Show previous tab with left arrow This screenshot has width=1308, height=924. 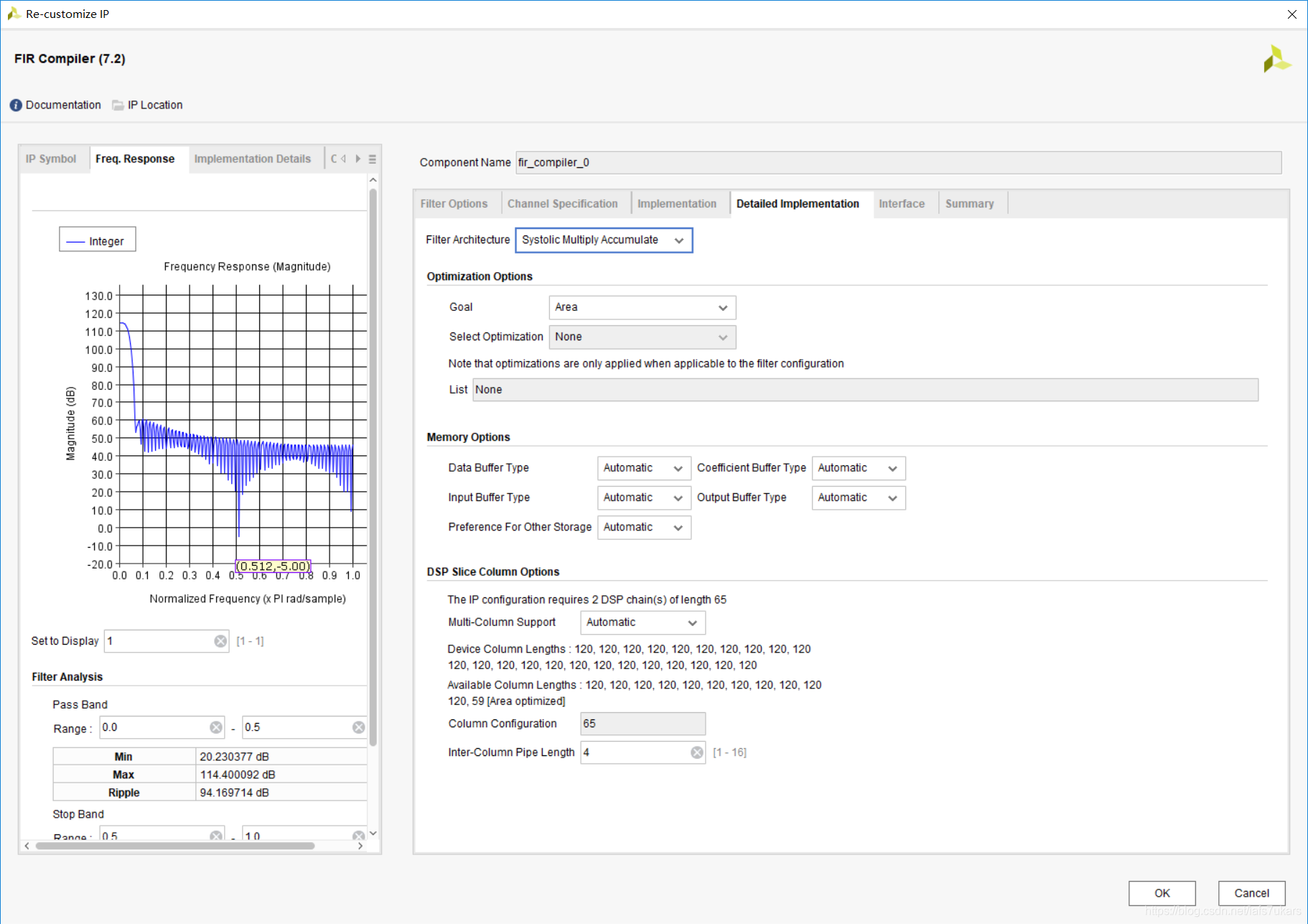pos(343,159)
